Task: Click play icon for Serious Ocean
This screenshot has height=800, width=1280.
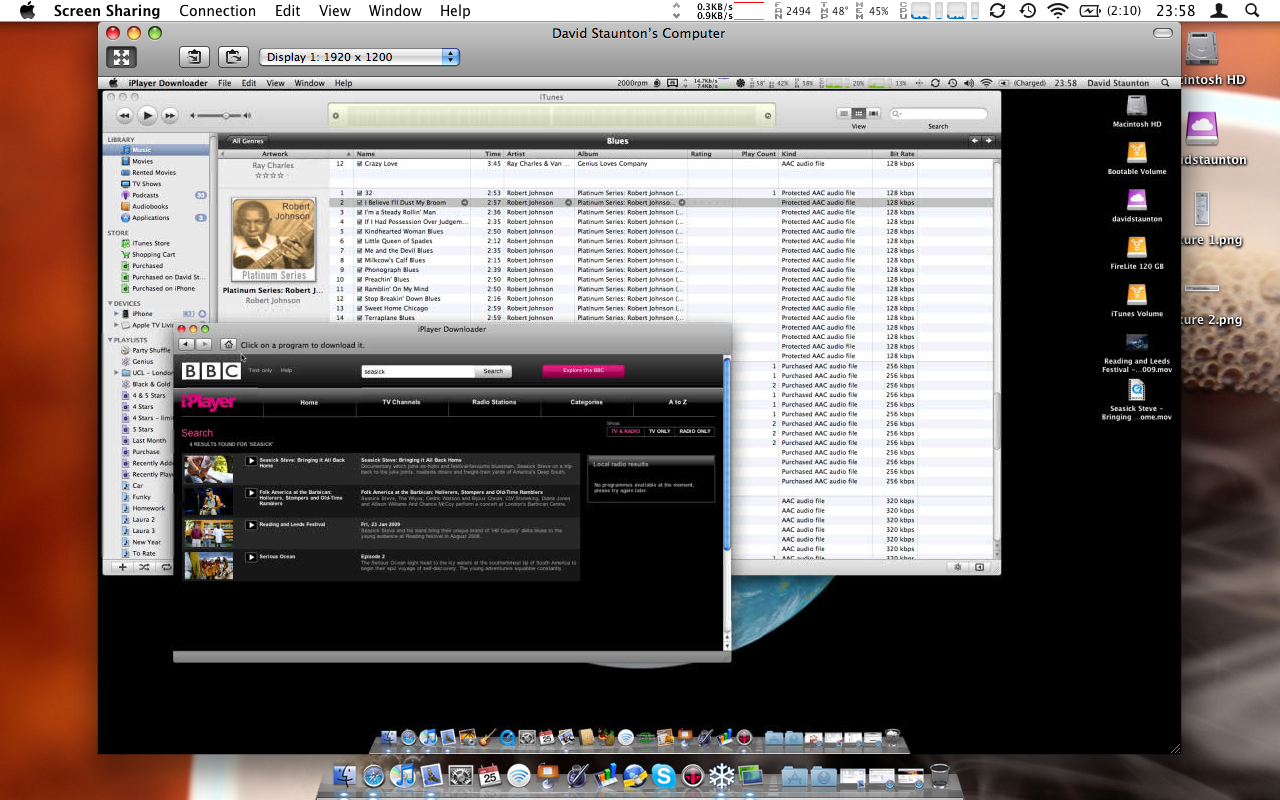Action: [251, 557]
